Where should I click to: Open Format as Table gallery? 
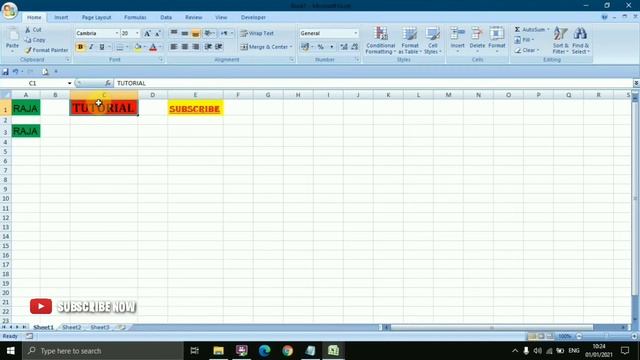pyautogui.click(x=410, y=40)
